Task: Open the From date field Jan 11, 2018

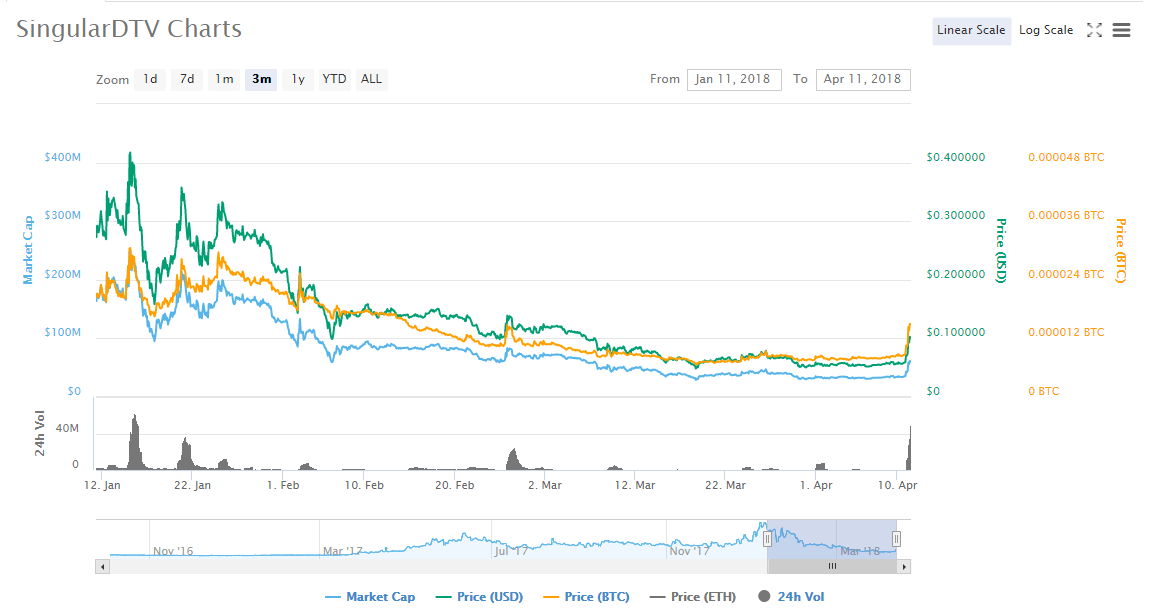Action: pos(733,79)
